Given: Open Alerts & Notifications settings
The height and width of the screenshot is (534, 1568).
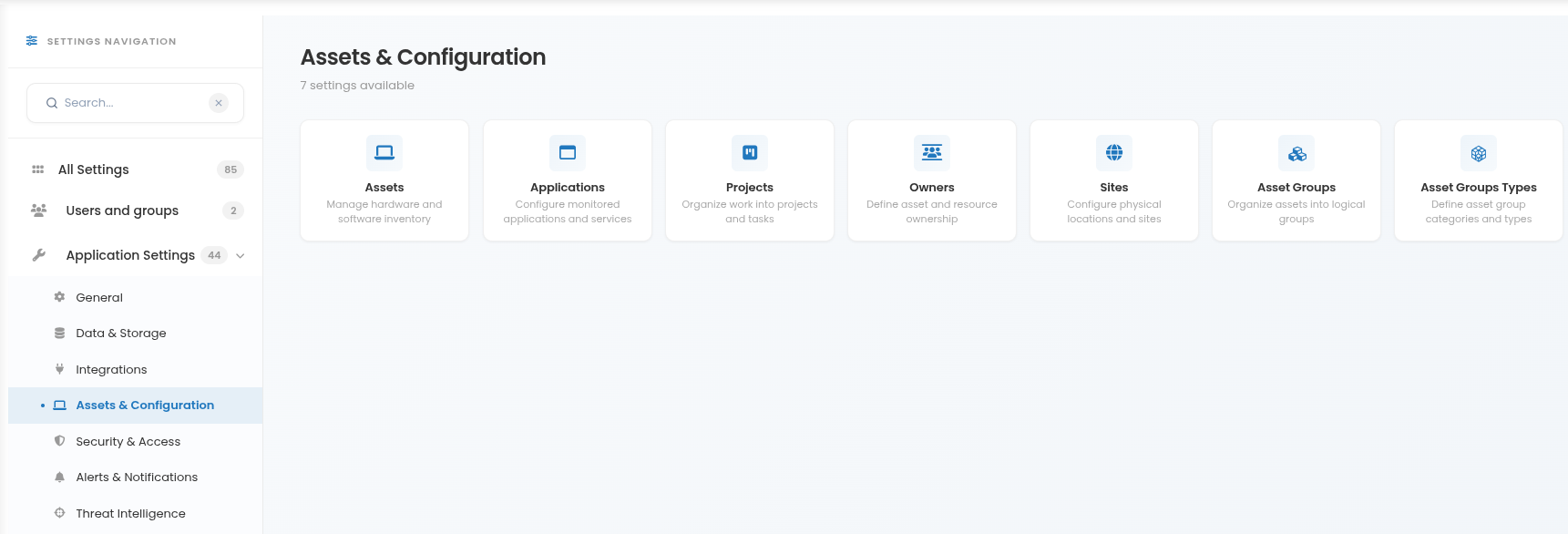Looking at the screenshot, I should (x=135, y=478).
